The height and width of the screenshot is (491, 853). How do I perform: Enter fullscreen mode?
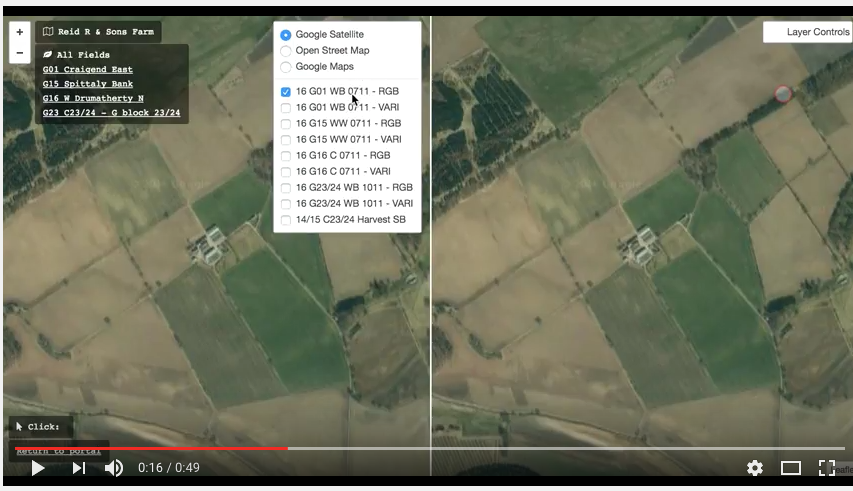tap(826, 468)
